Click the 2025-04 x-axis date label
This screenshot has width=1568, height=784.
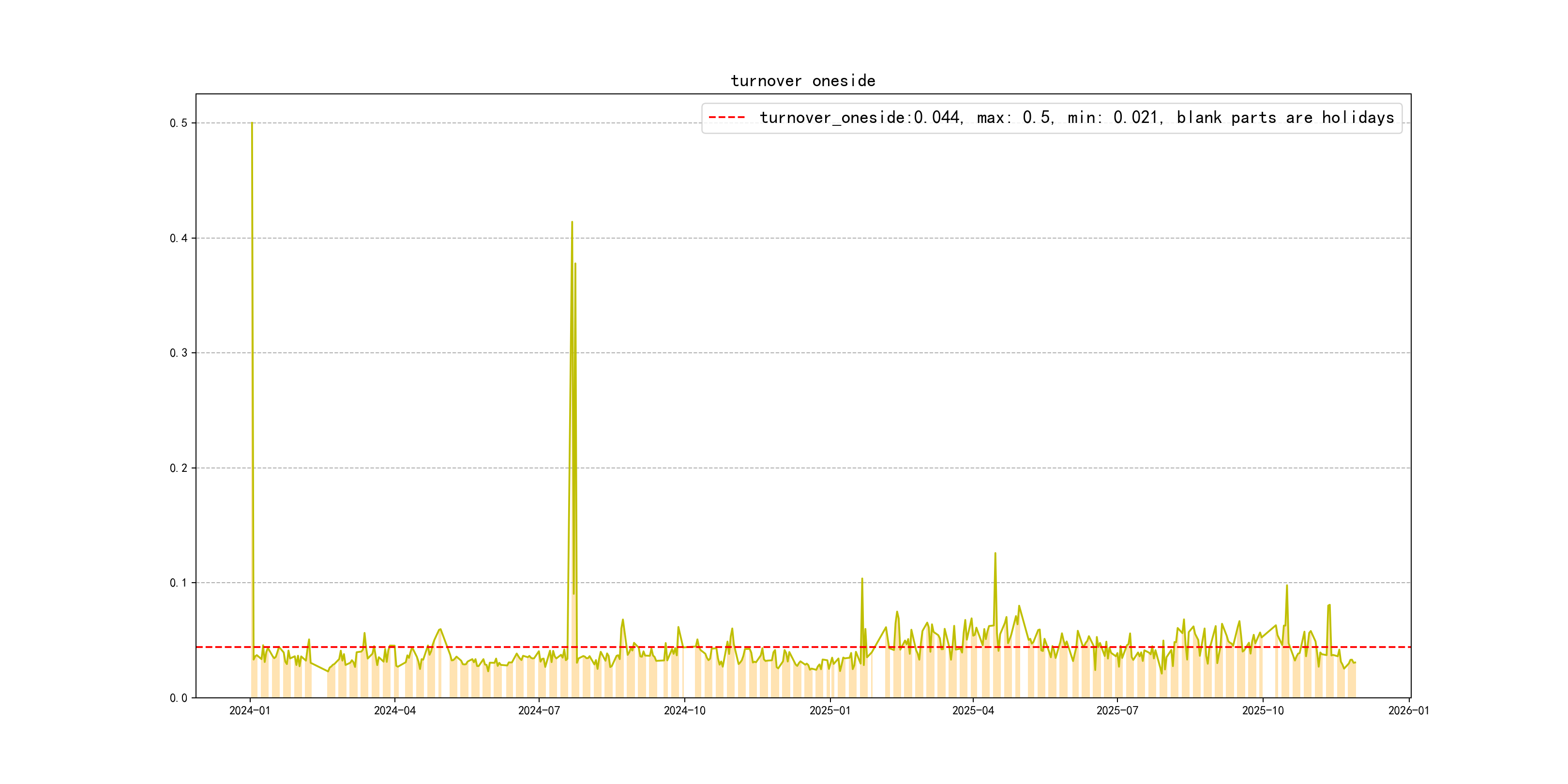[973, 711]
